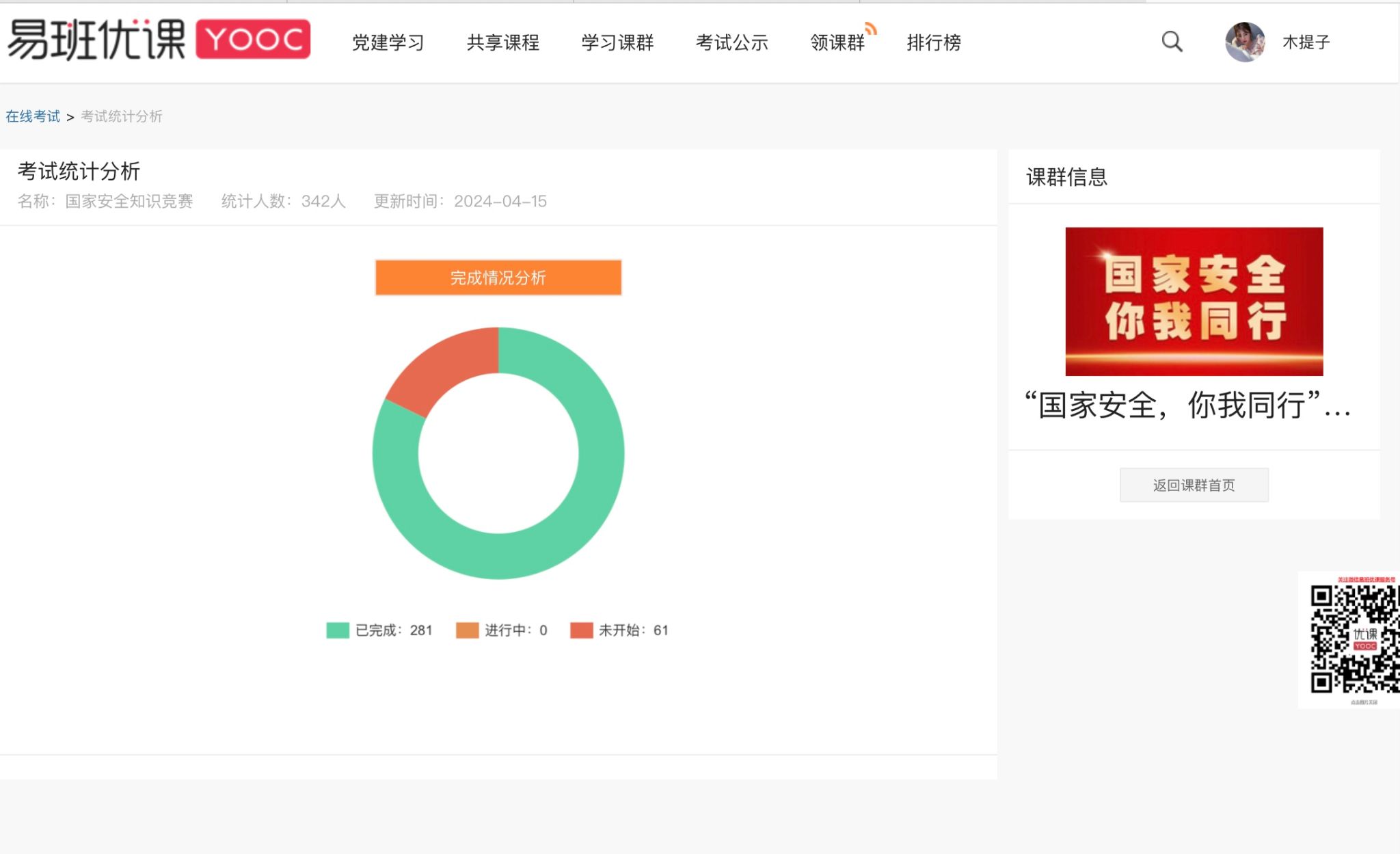This screenshot has width=1400, height=854.
Task: Click the 易班优课 logo text
Action: [x=96, y=40]
